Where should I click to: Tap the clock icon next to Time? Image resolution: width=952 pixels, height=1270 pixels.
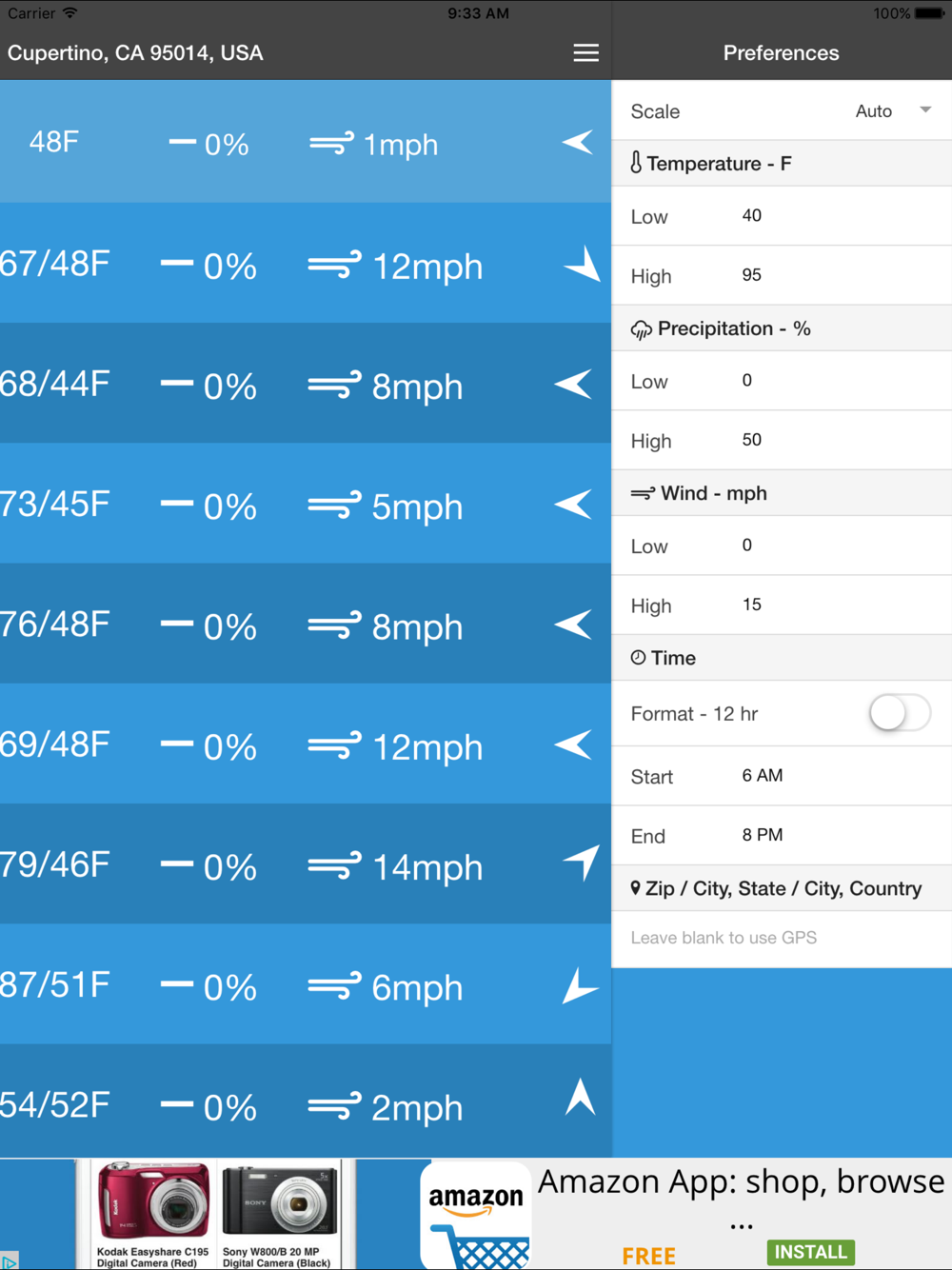click(x=638, y=657)
